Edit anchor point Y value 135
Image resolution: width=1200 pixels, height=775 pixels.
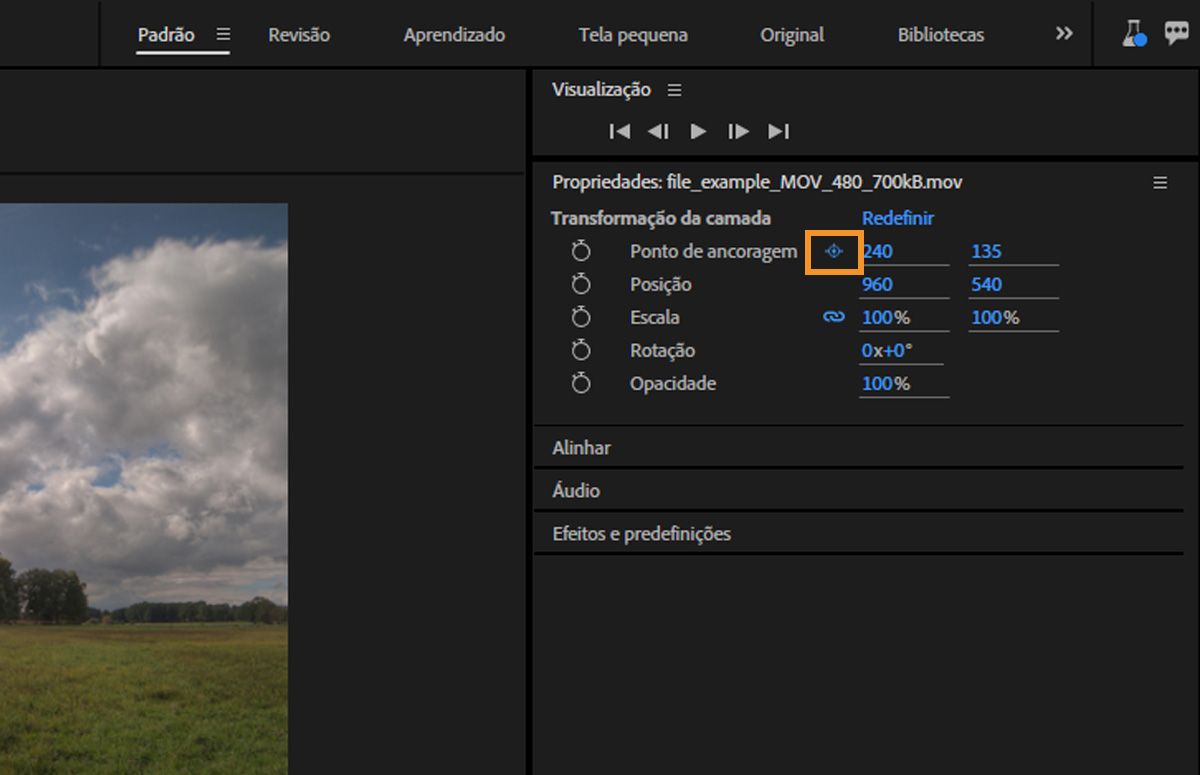click(x=1013, y=252)
